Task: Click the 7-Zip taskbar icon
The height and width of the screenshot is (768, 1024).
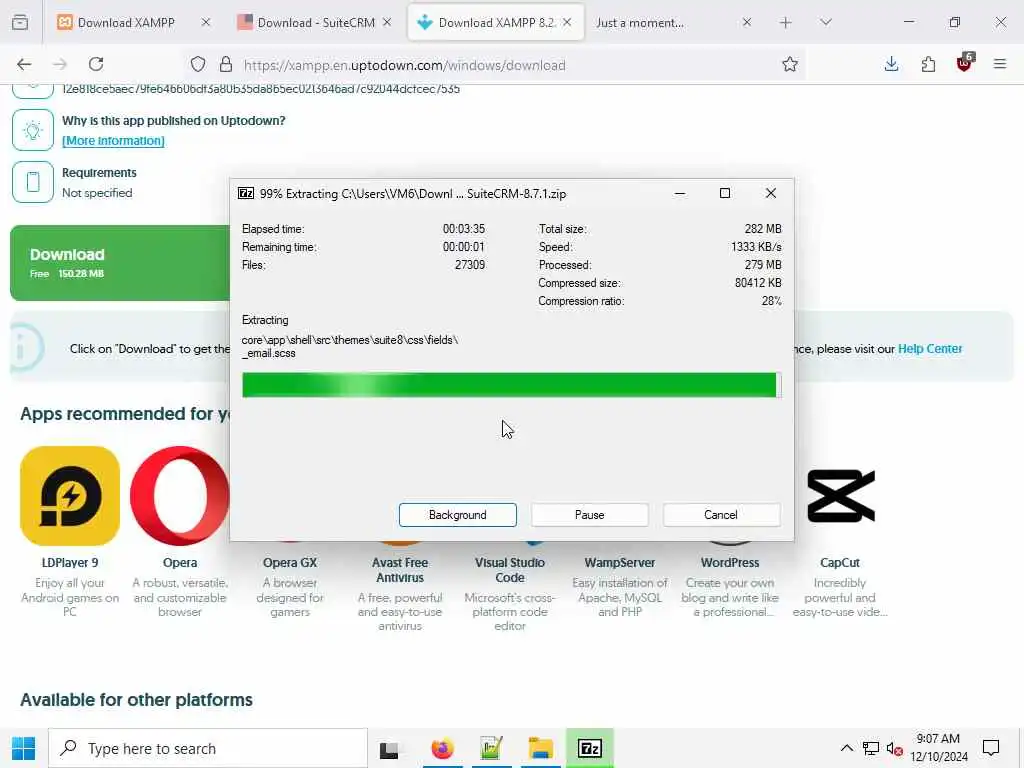Action: pyautogui.click(x=590, y=748)
